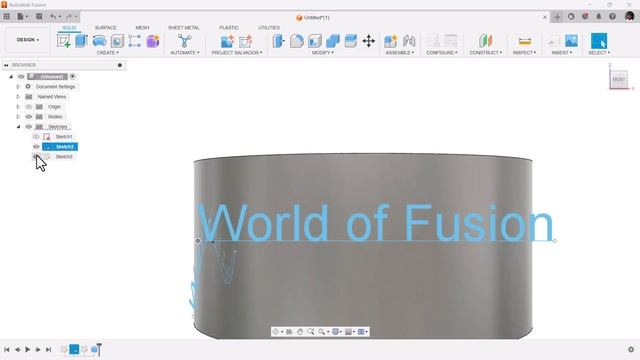Click the extrude feature in timeline
640x360 pixels.
click(94, 349)
